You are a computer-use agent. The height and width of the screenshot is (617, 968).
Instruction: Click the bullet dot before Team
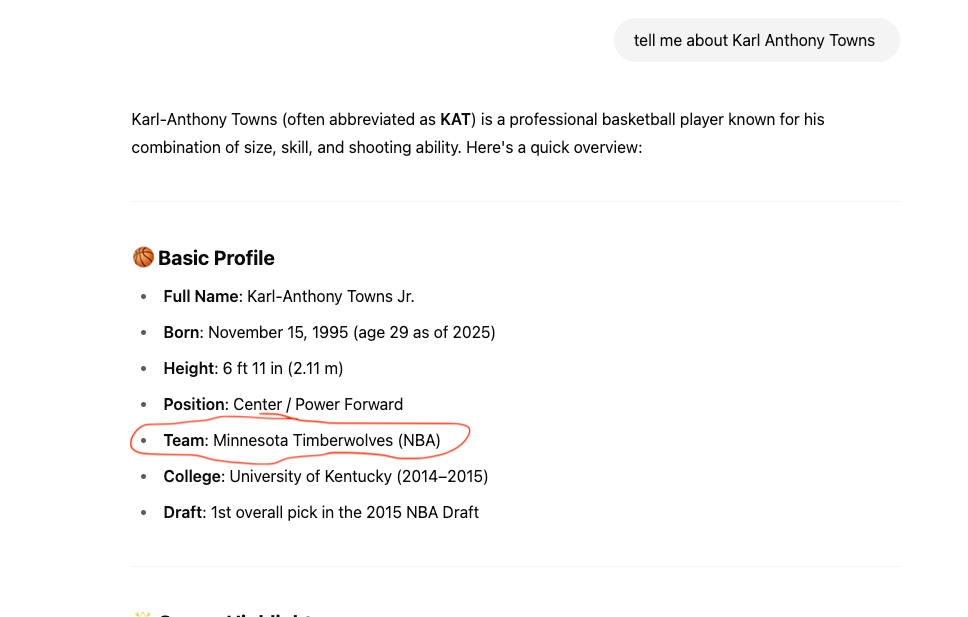pos(144,440)
